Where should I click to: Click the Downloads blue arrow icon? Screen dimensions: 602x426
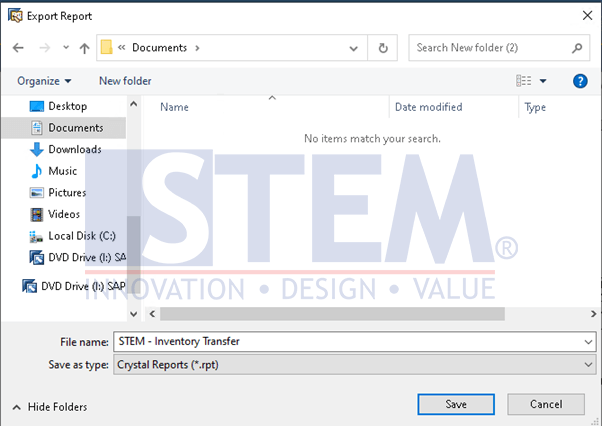pos(36,149)
